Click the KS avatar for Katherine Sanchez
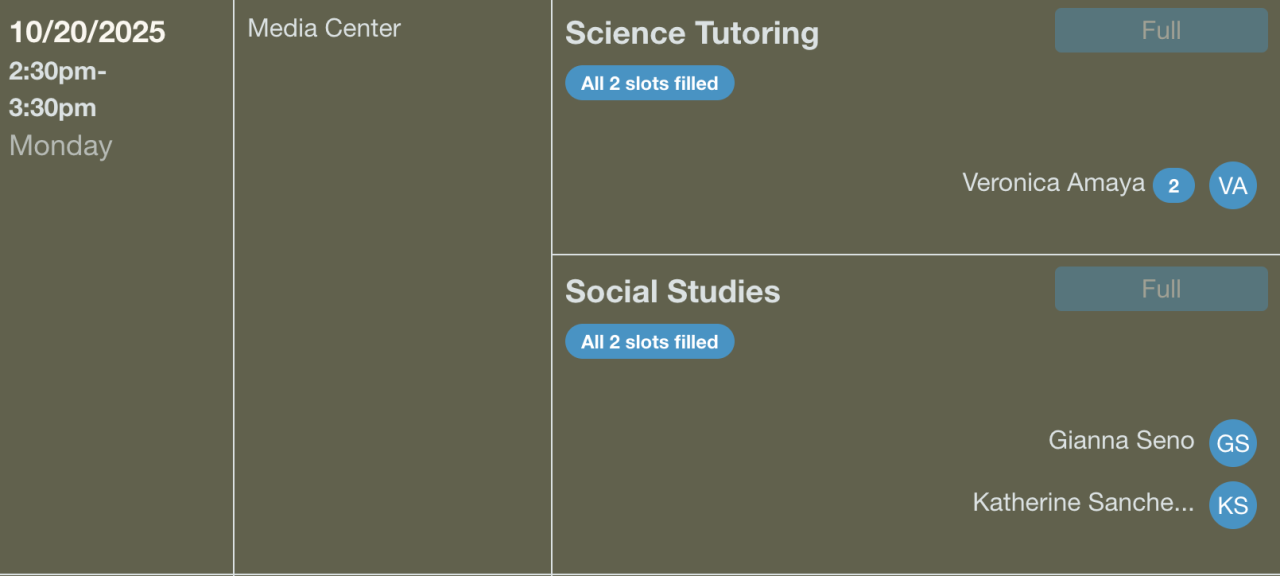This screenshot has width=1280, height=576. coord(1232,505)
